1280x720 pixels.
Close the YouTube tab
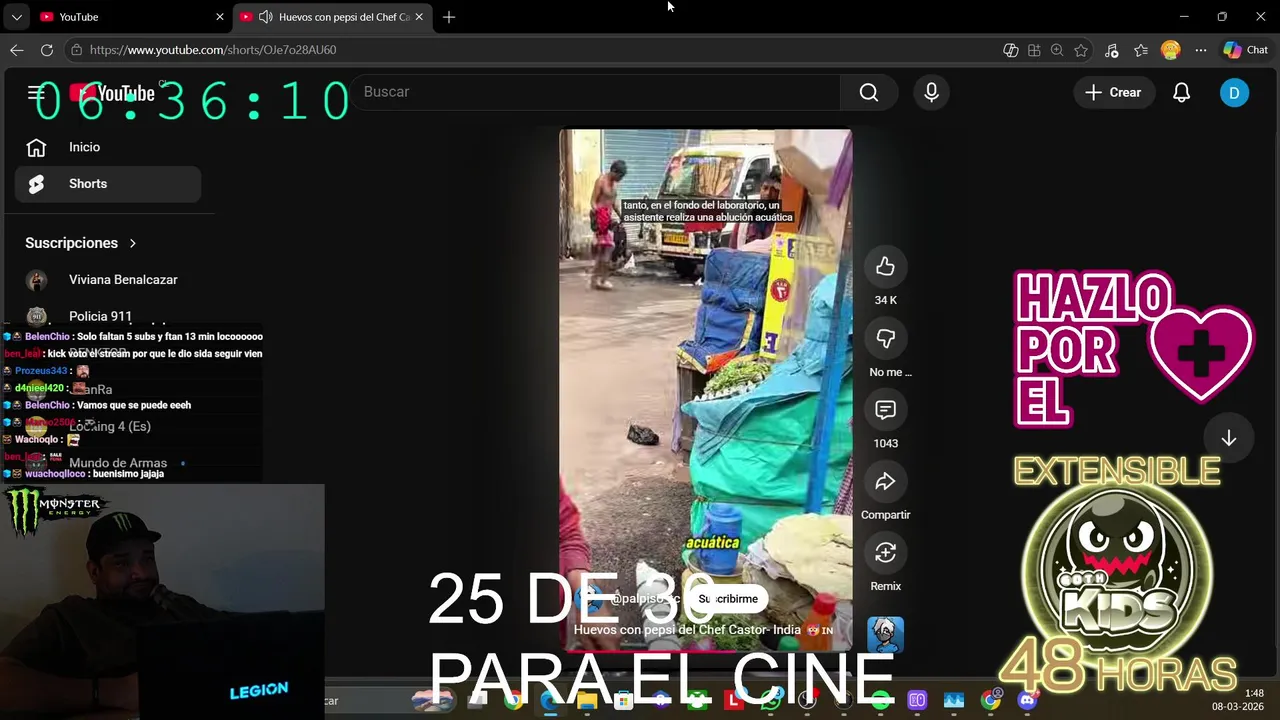220,17
